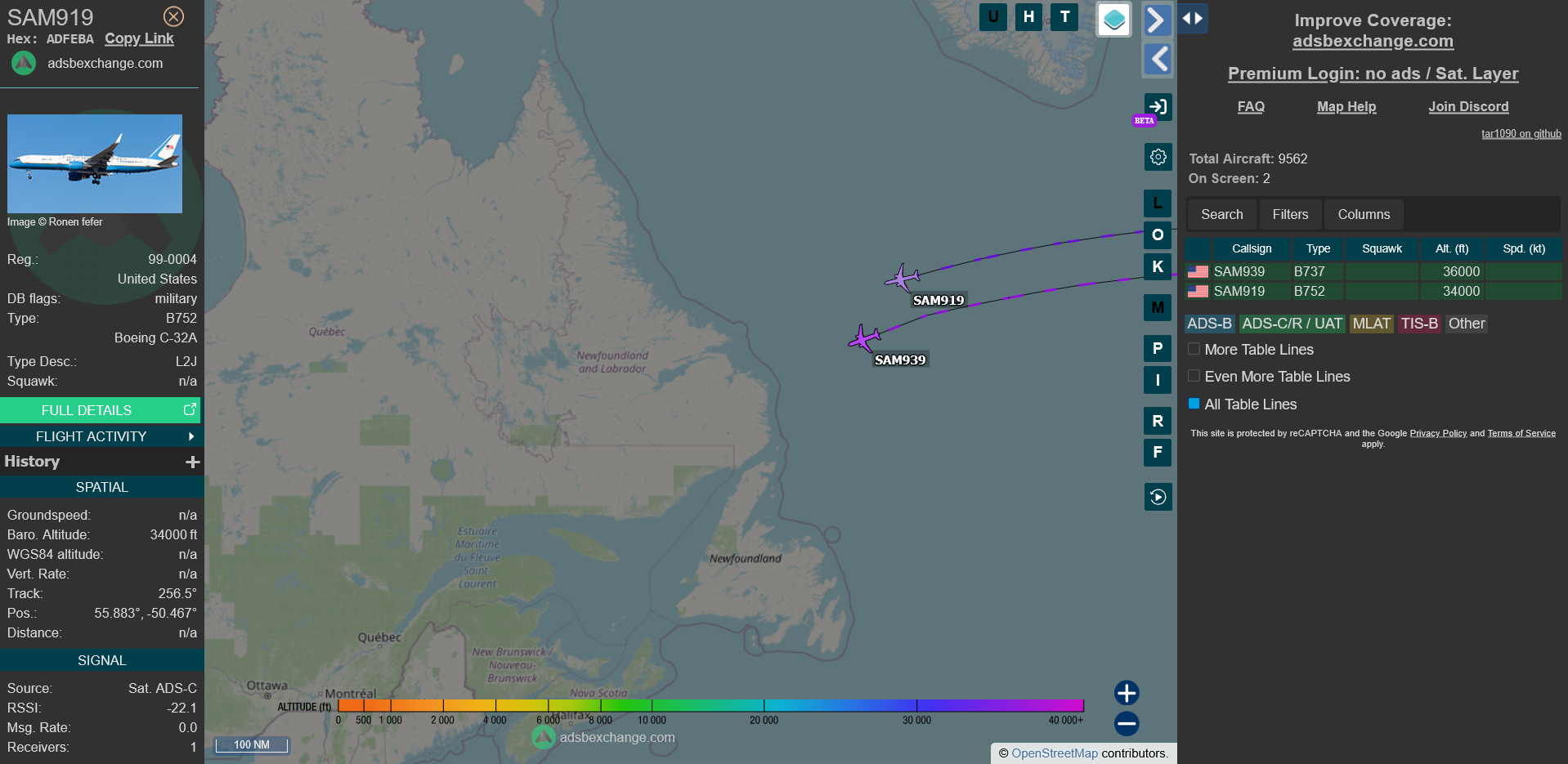The width and height of the screenshot is (1568, 764).
Task: Open the aircraft photo thumbnail
Action: click(95, 163)
